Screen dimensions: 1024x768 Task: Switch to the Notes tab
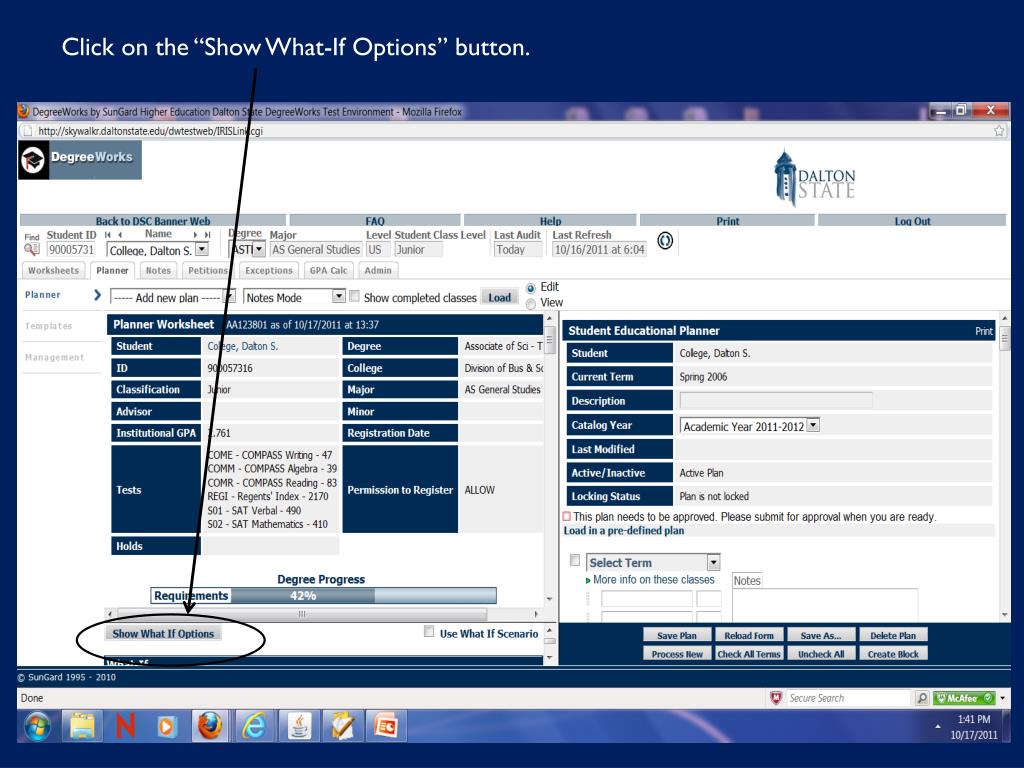click(158, 270)
